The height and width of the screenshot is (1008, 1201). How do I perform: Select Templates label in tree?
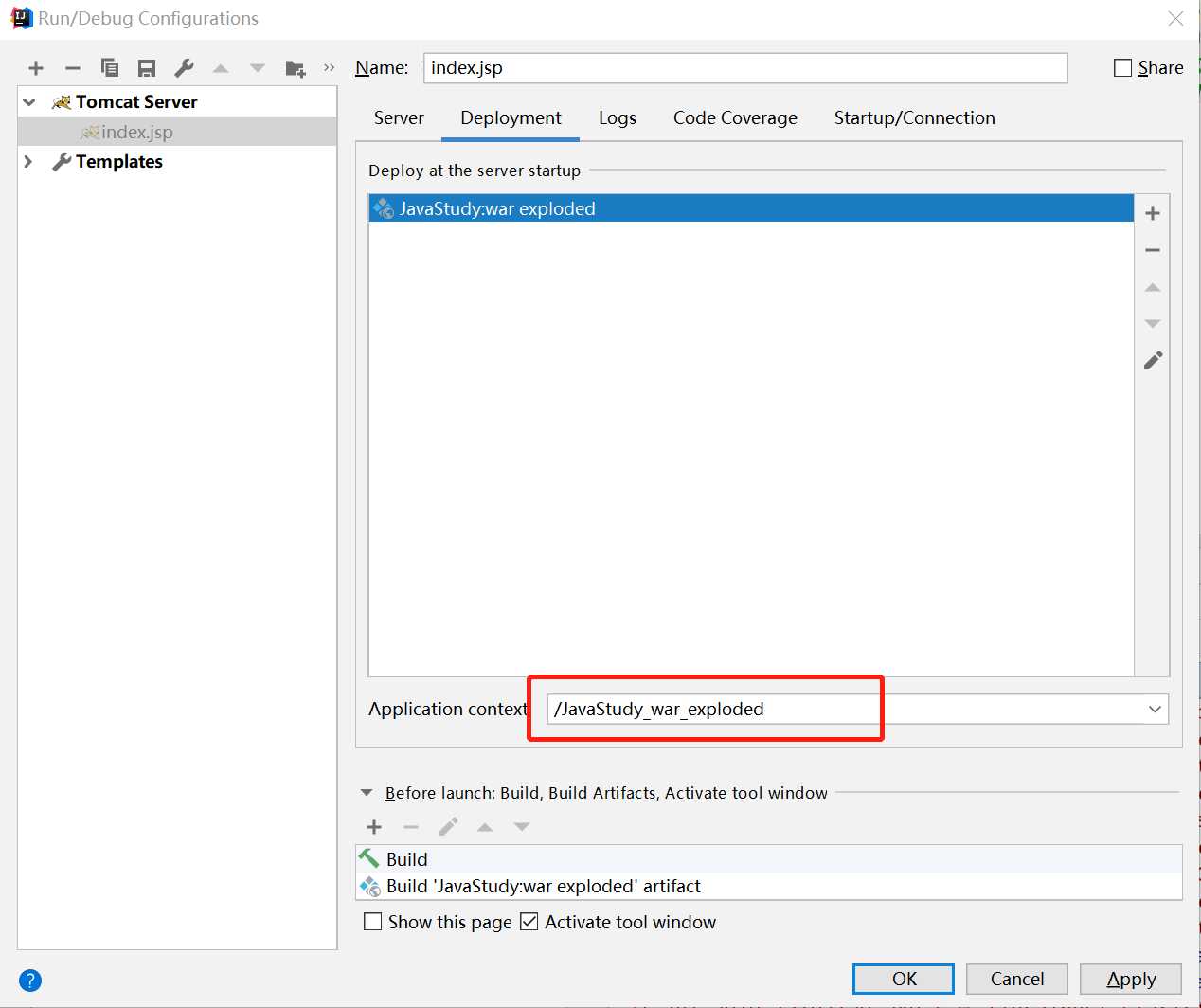click(119, 162)
